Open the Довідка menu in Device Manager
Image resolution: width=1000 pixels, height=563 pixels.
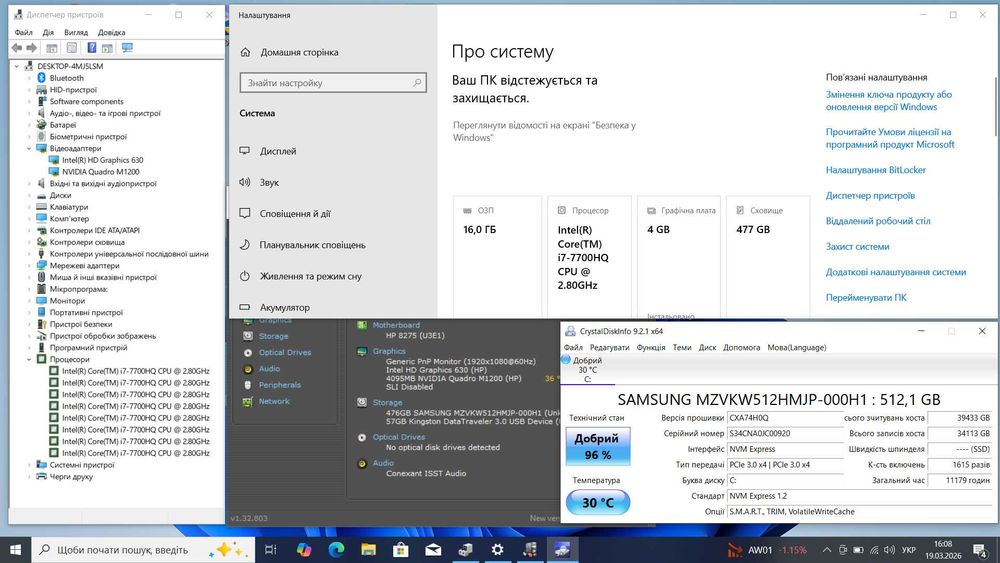(112, 33)
